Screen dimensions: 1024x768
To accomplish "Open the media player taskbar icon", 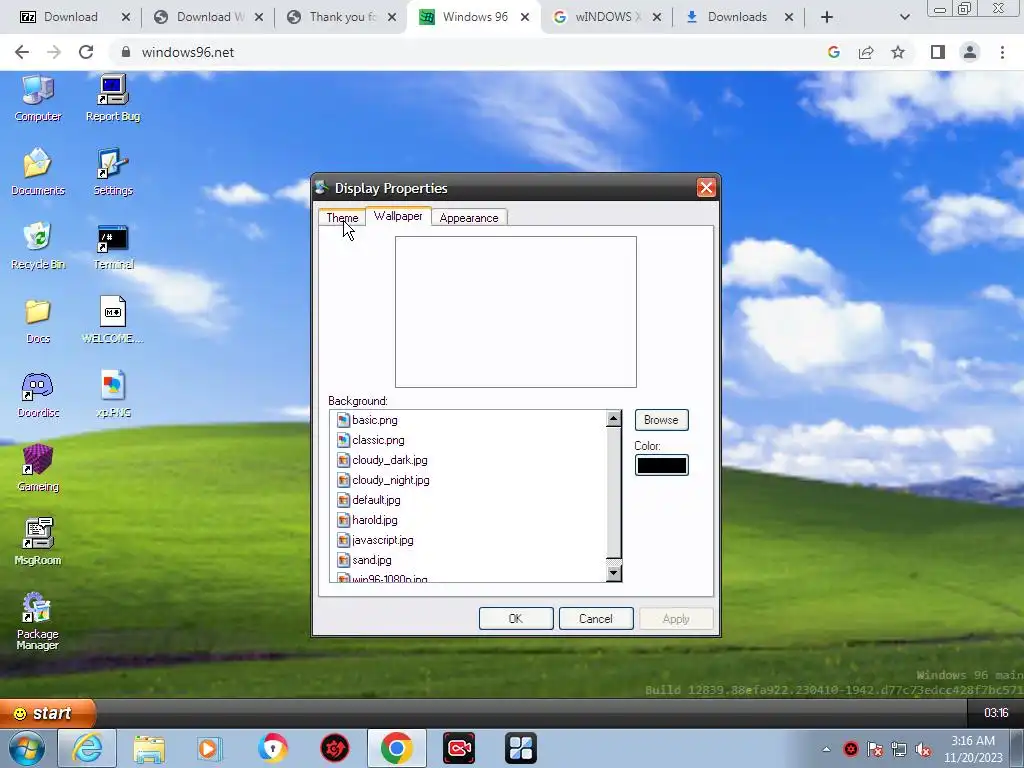I will [210, 748].
